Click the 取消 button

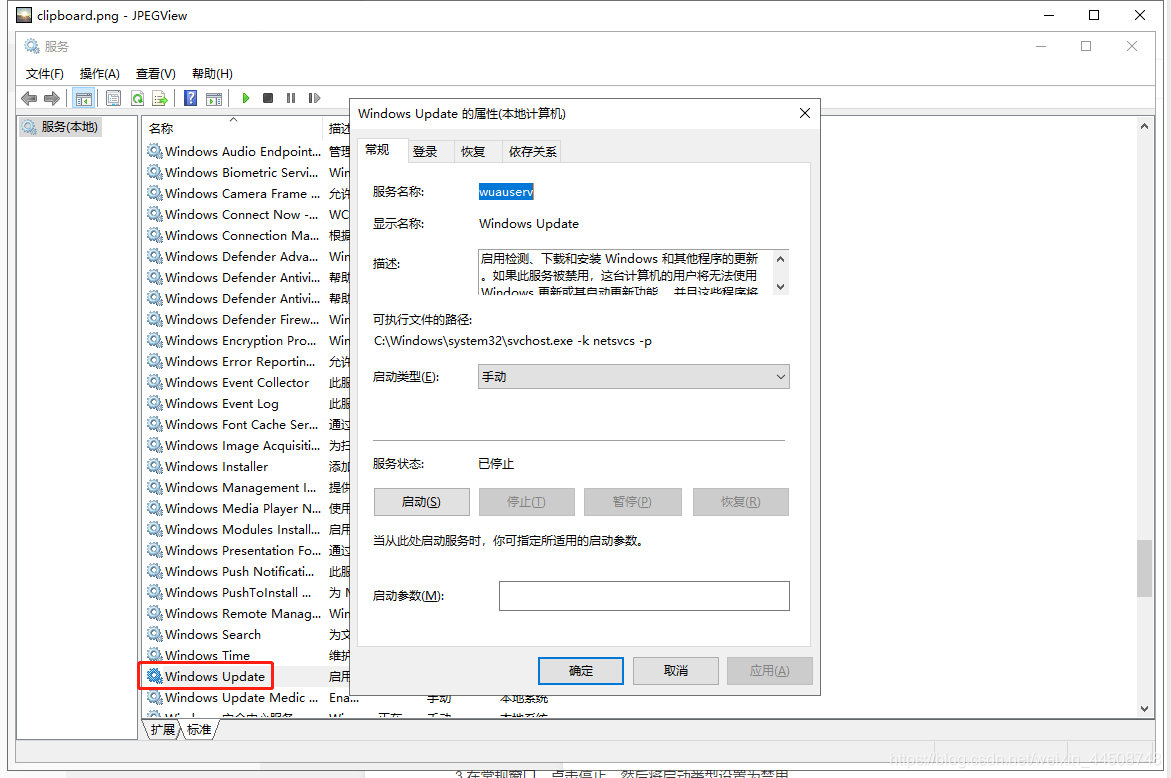click(676, 670)
